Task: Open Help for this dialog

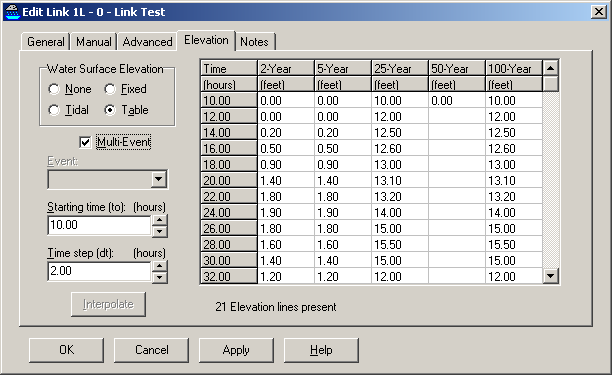Action: (321, 350)
